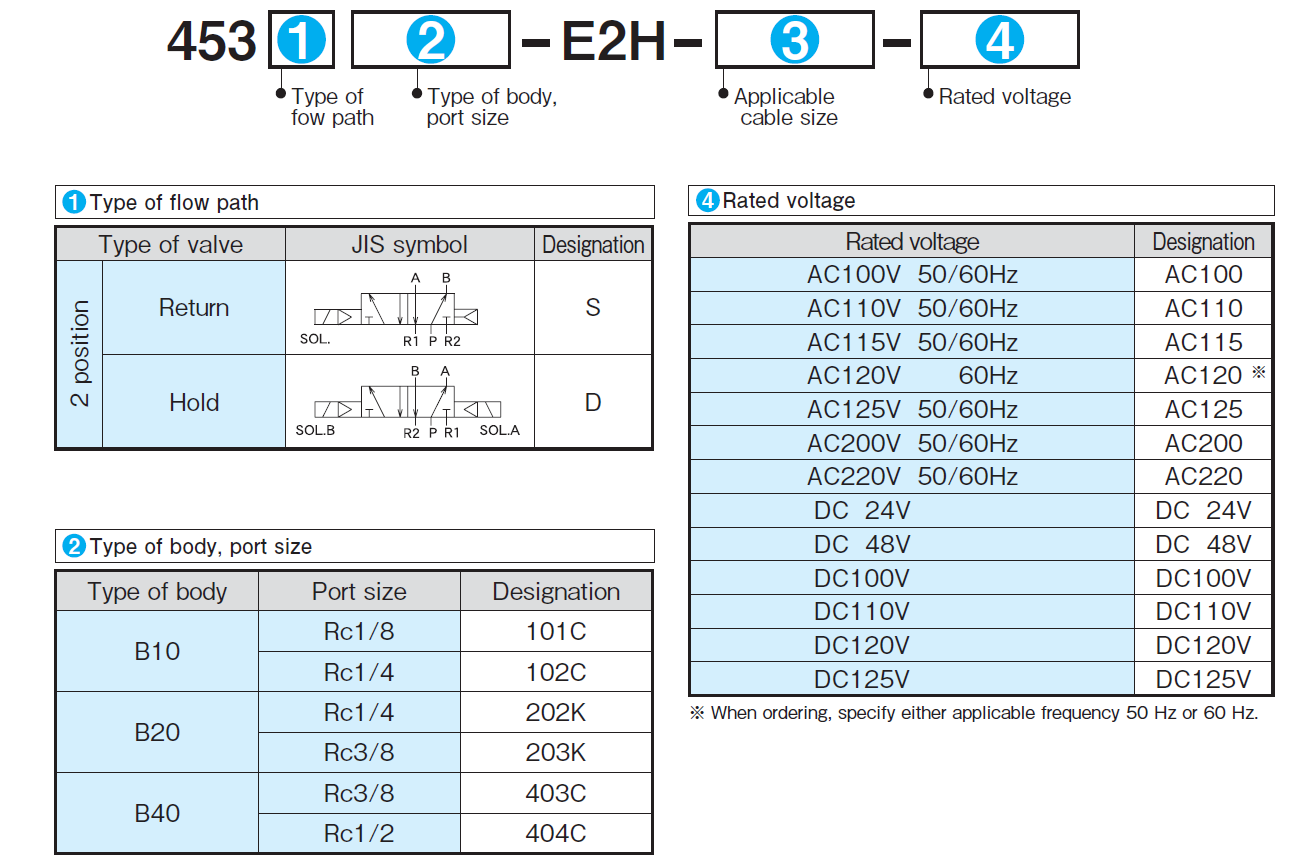Click 'DC 48V' in the Rated voltage column
The image size is (1311, 863).
click(912, 545)
